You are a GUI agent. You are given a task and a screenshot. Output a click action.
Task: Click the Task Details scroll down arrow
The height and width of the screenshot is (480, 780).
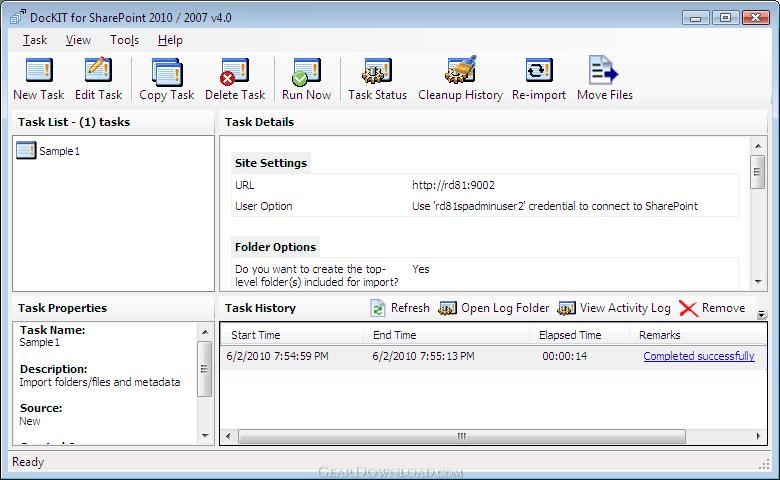(758, 282)
